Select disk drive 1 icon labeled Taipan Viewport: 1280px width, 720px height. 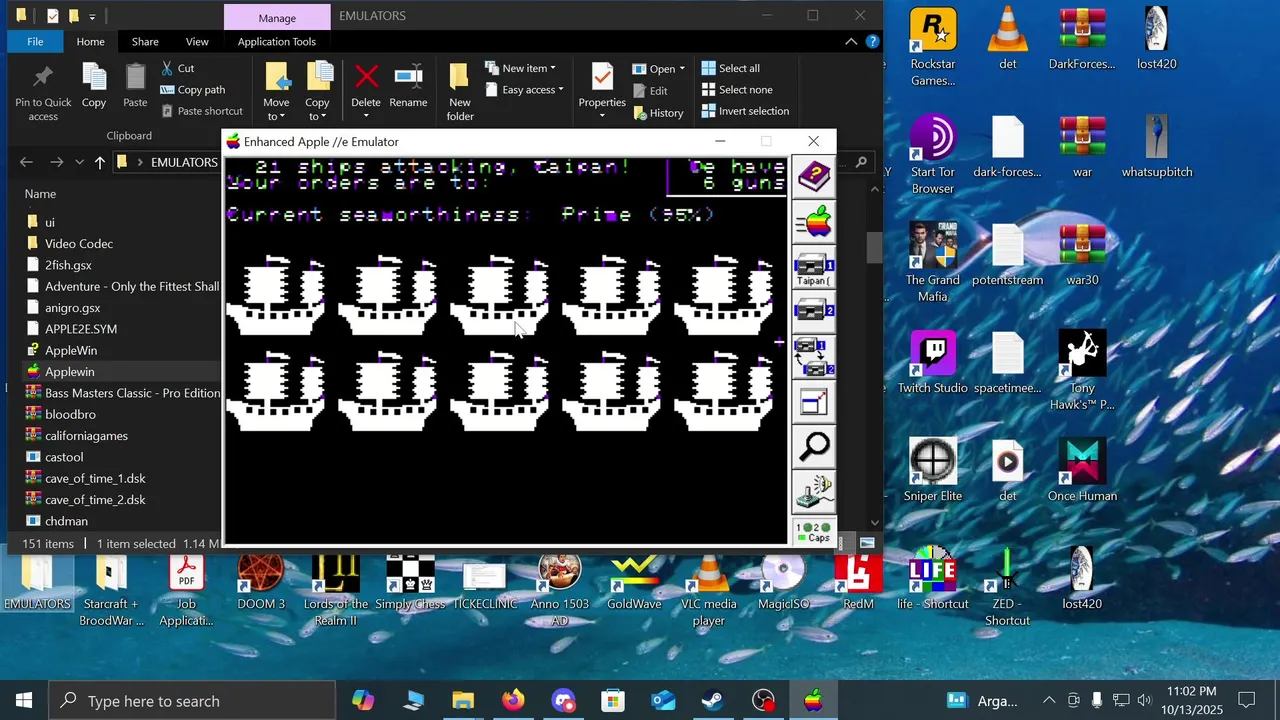point(814,268)
